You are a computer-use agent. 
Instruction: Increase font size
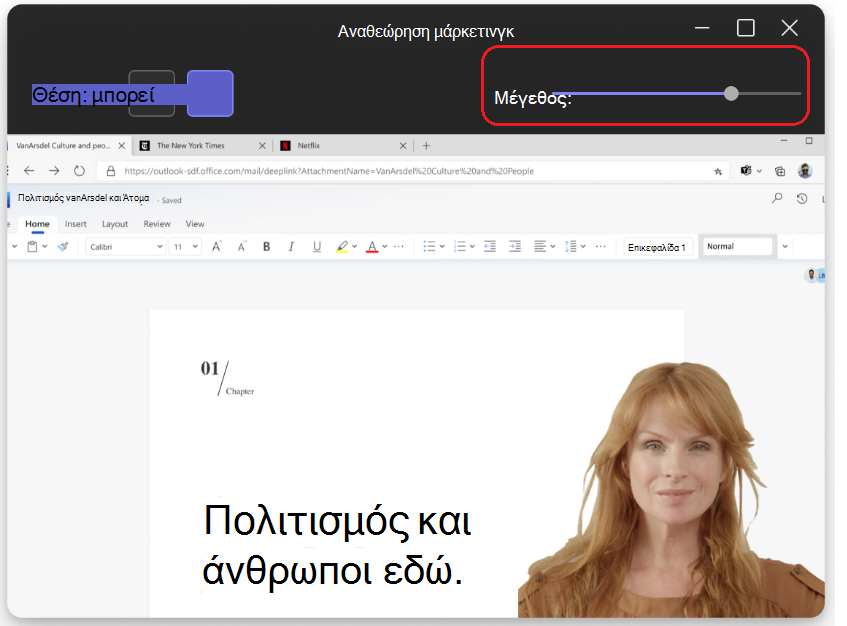pyautogui.click(x=216, y=246)
